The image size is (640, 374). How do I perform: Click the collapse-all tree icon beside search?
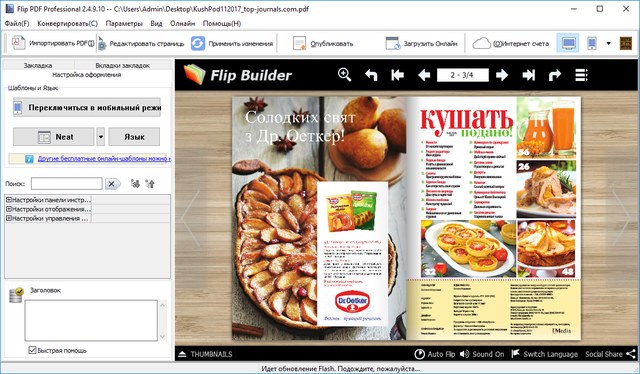(x=150, y=184)
